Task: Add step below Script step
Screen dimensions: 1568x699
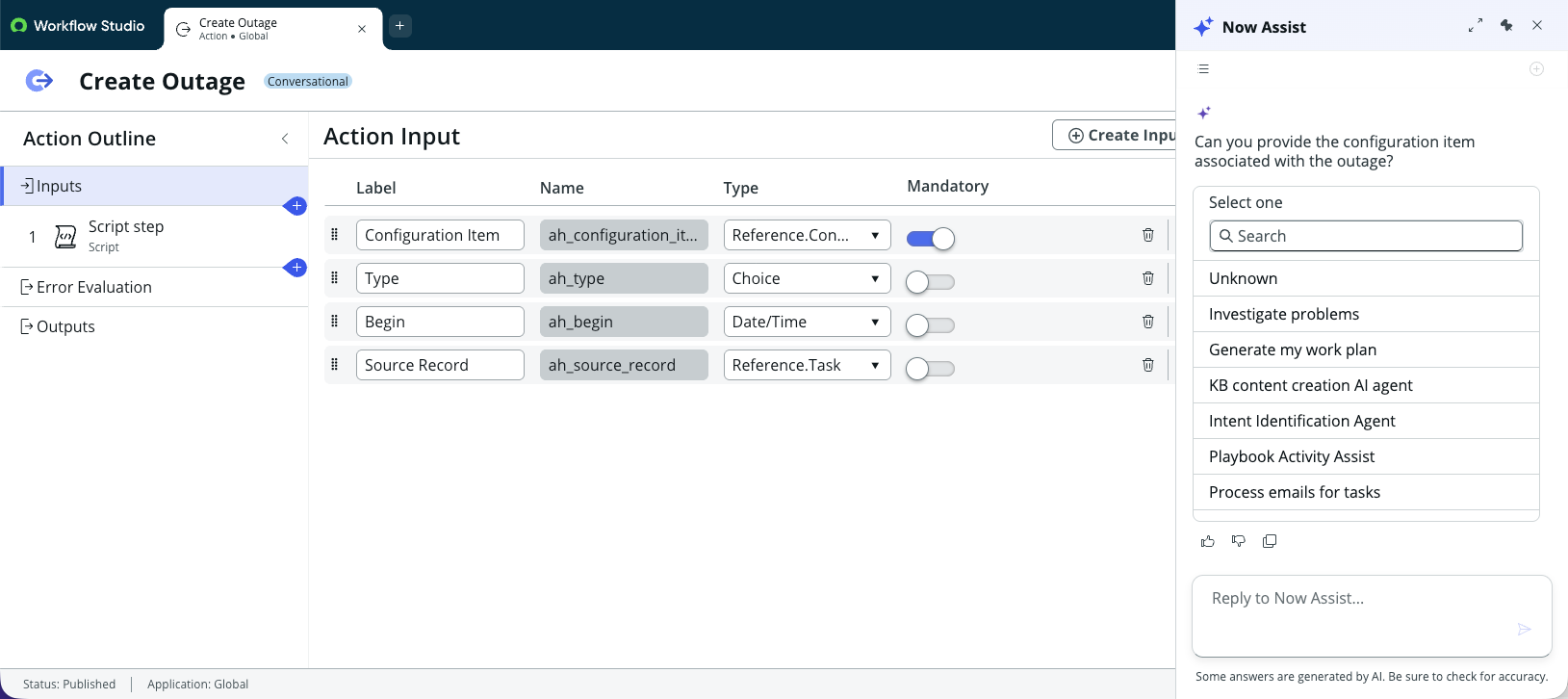Action: (x=296, y=267)
